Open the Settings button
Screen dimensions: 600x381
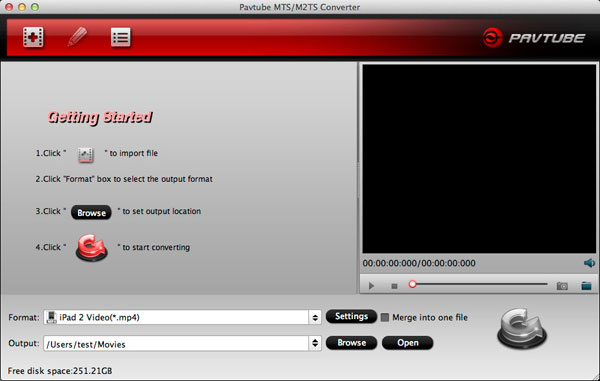[x=351, y=316]
